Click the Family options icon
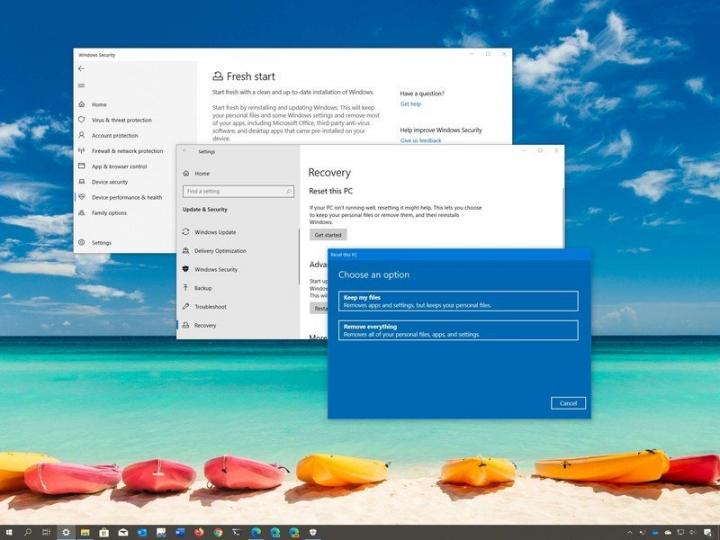Viewport: 720px width, 540px height. click(82, 213)
